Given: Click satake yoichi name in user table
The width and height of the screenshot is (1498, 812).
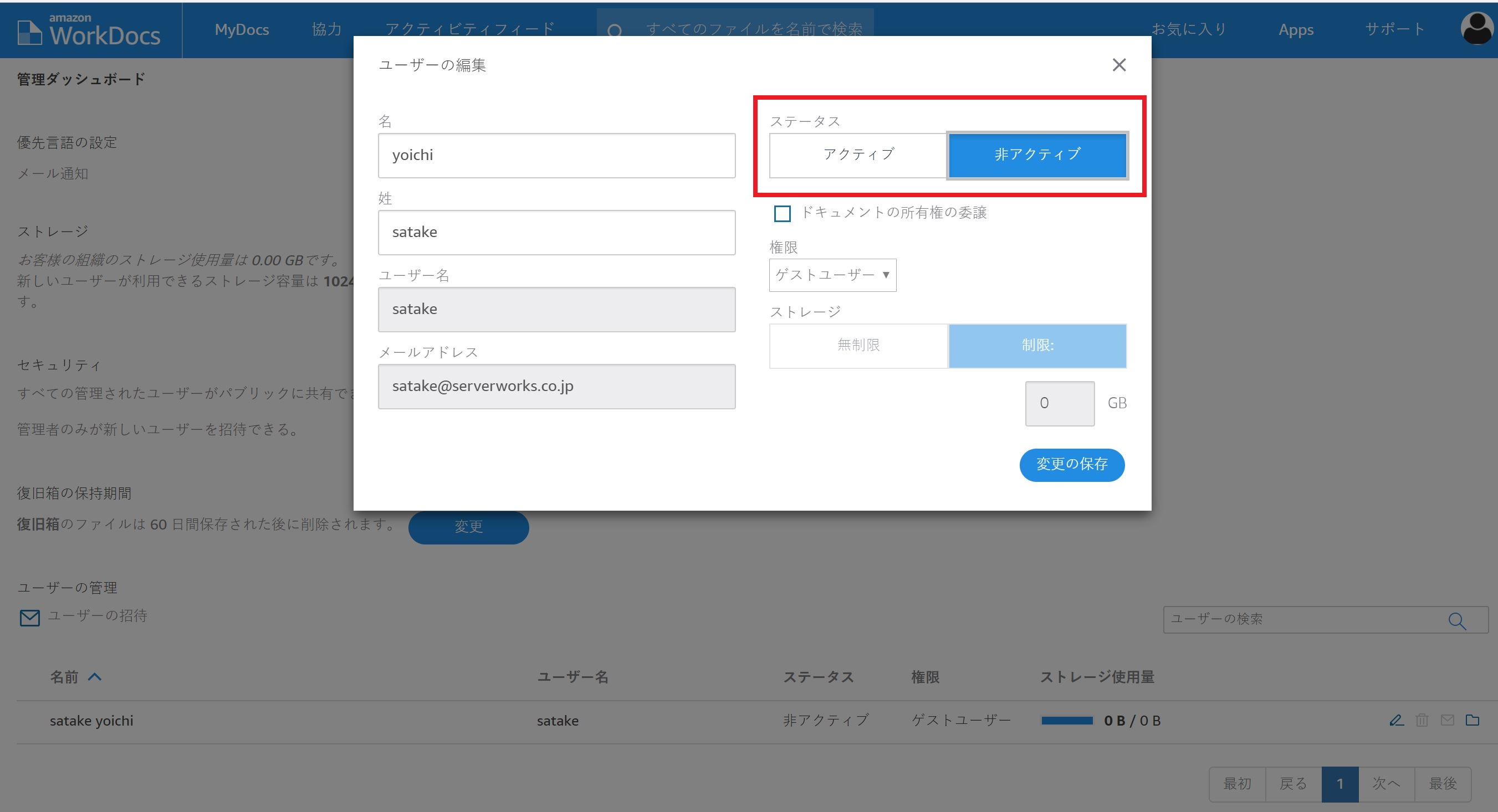Looking at the screenshot, I should [x=91, y=721].
